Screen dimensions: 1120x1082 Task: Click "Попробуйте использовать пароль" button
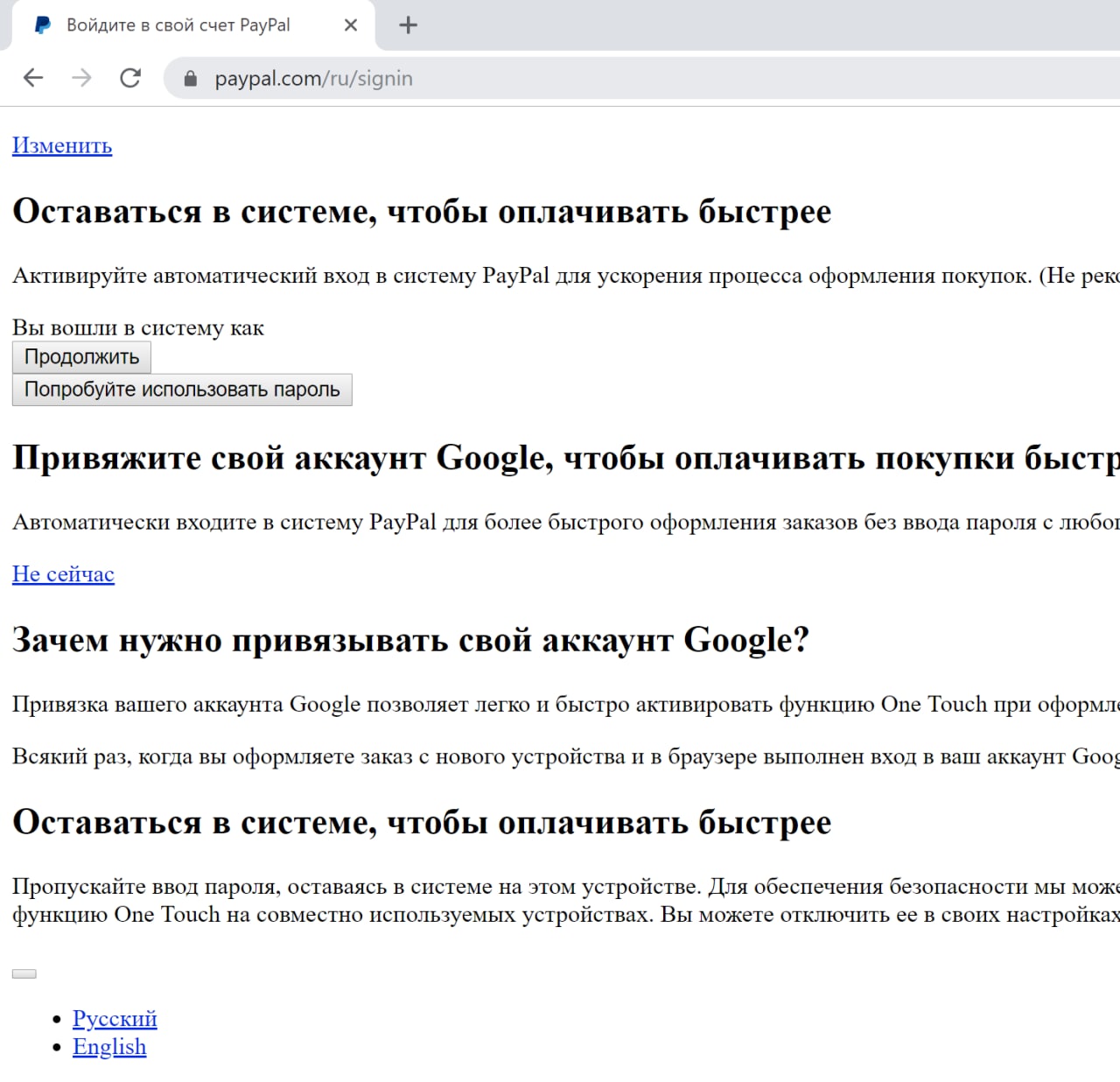tap(182, 390)
